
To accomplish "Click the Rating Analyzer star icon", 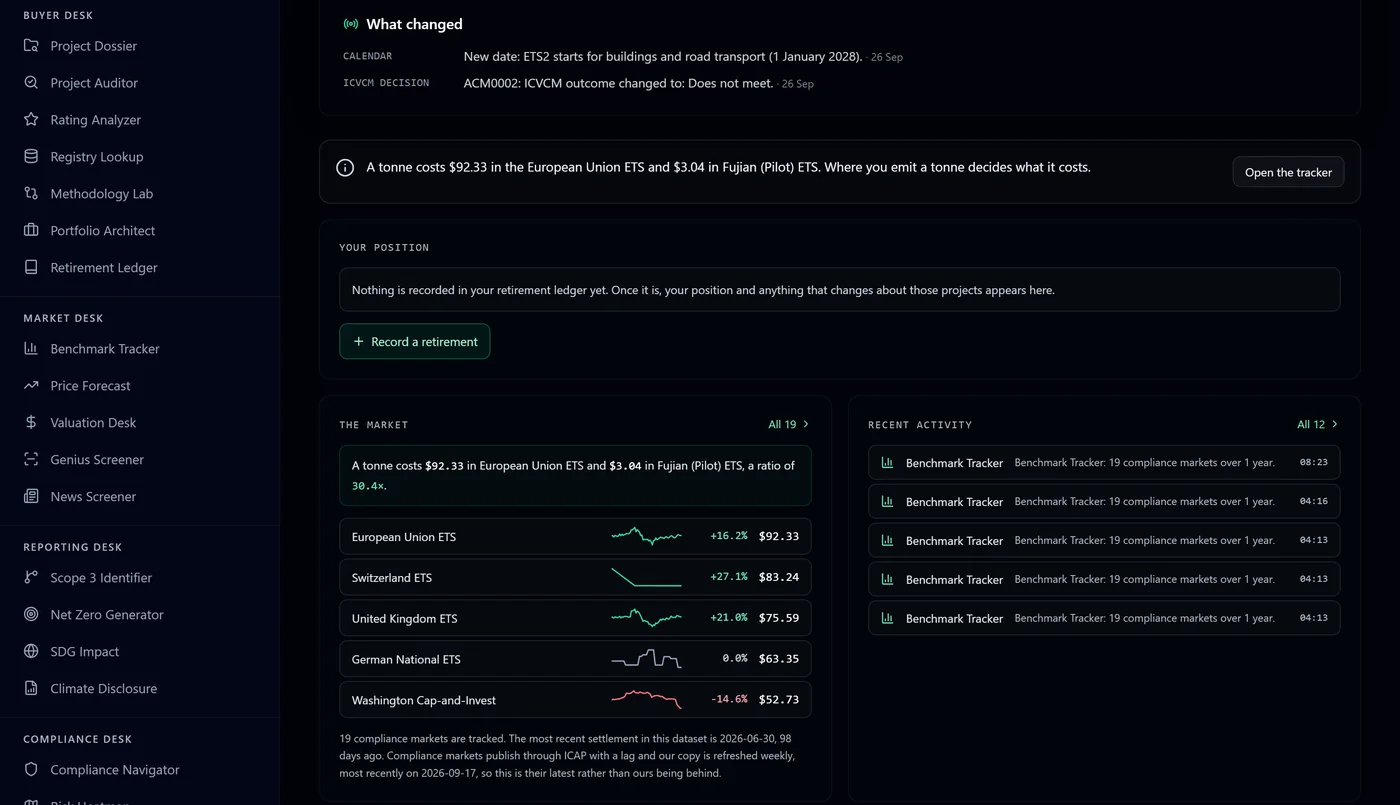I will click(x=31, y=119).
